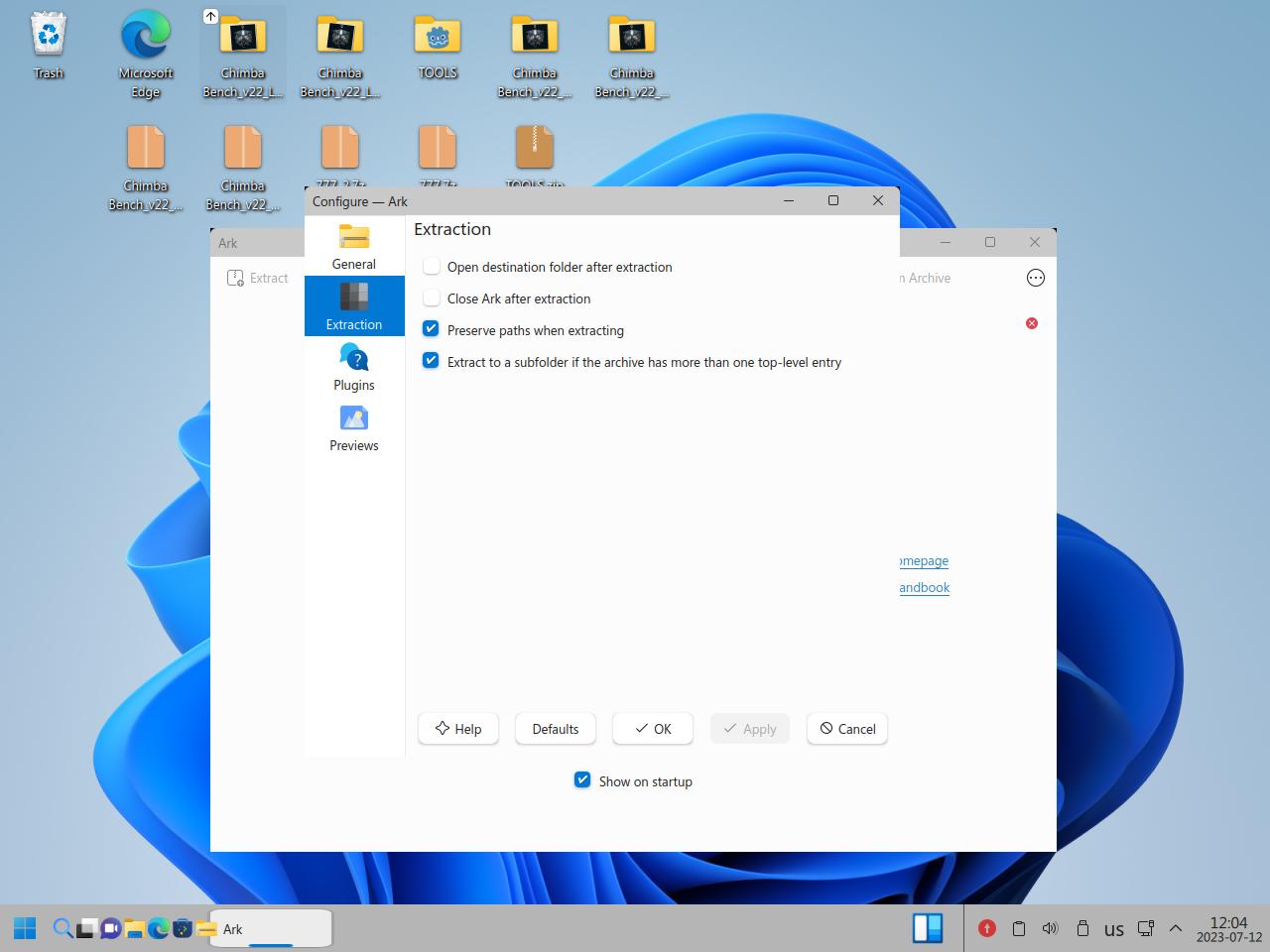Image resolution: width=1270 pixels, height=952 pixels.
Task: Switch to the Plugins settings page
Action: [354, 366]
